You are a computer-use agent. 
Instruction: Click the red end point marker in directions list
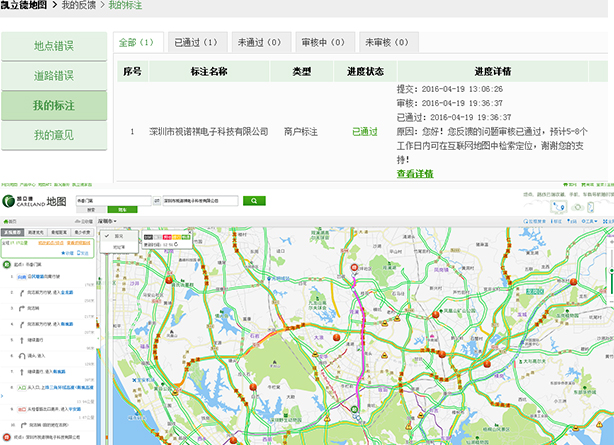(x=7, y=437)
